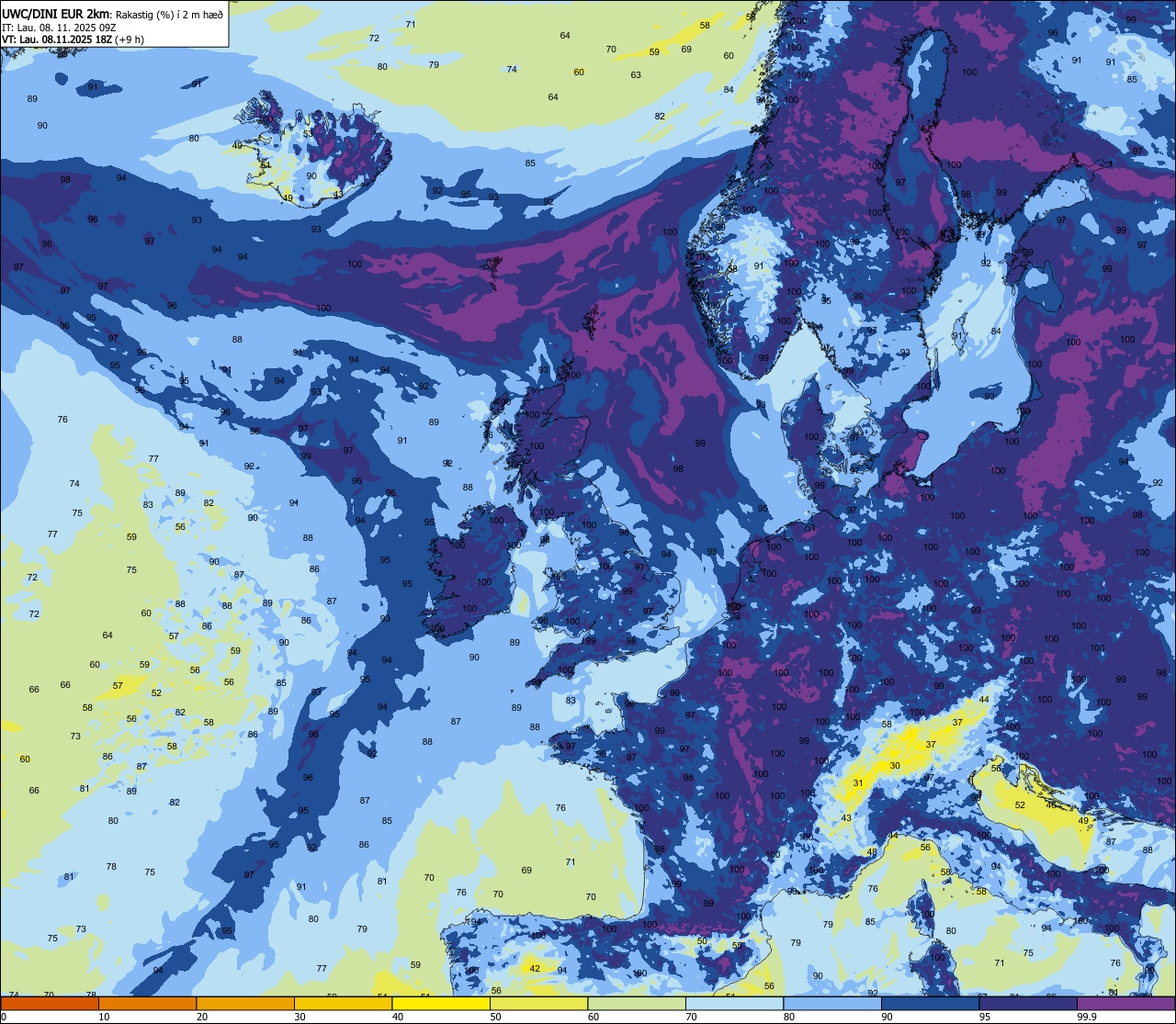The image size is (1176, 1024).
Task: Click the text "Rakastig (%) í 2 m hæð"
Action: pyautogui.click(x=168, y=14)
